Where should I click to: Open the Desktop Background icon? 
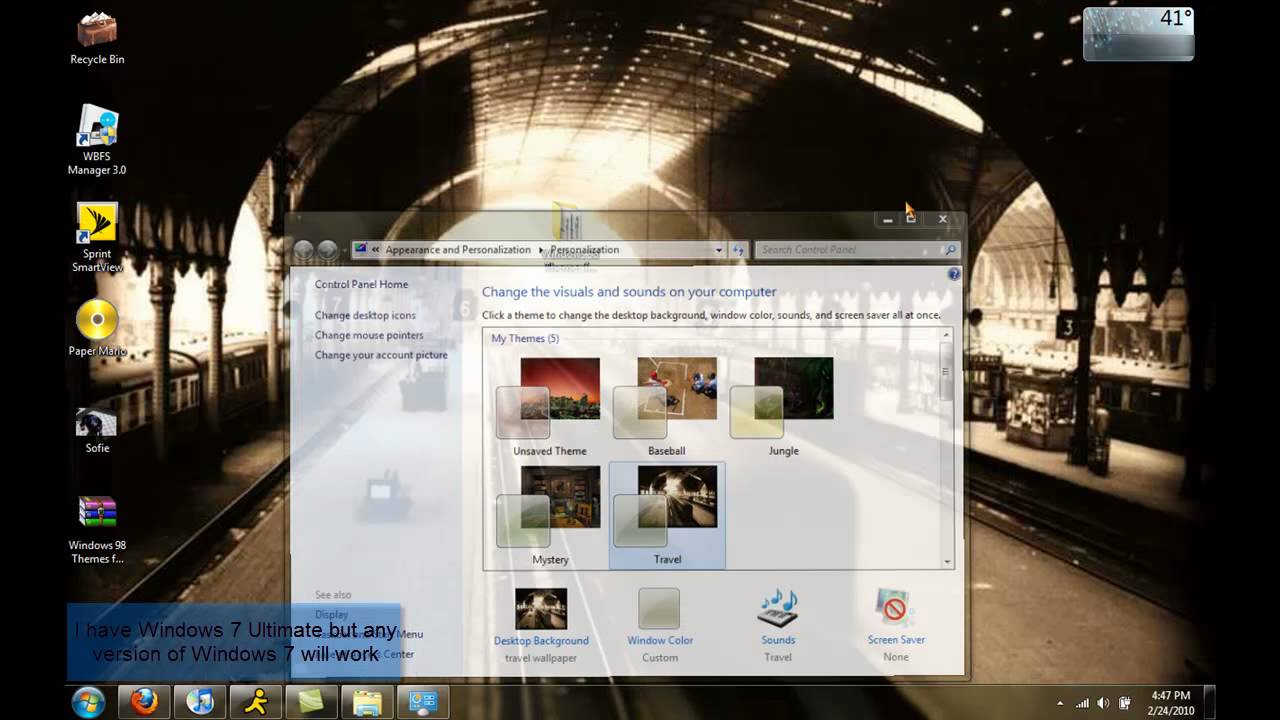[541, 609]
